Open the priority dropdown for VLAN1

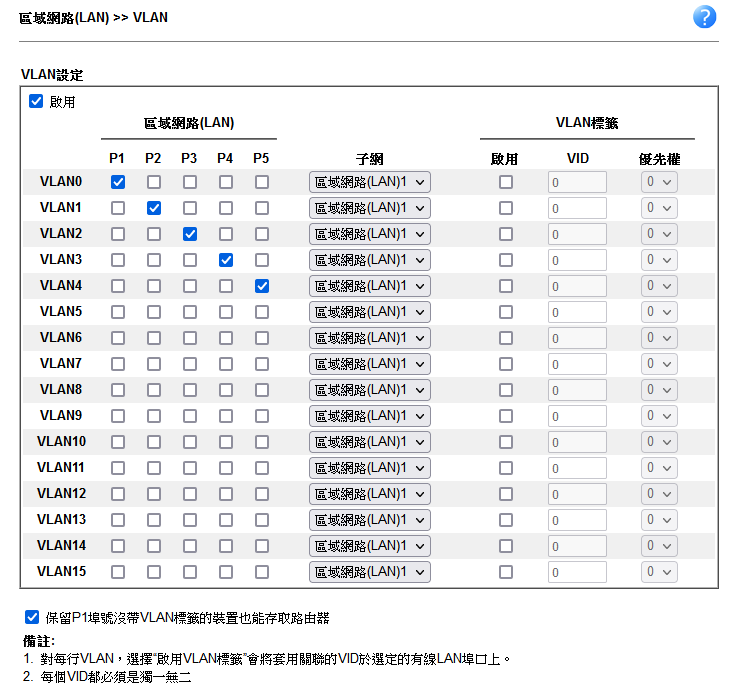tap(659, 208)
